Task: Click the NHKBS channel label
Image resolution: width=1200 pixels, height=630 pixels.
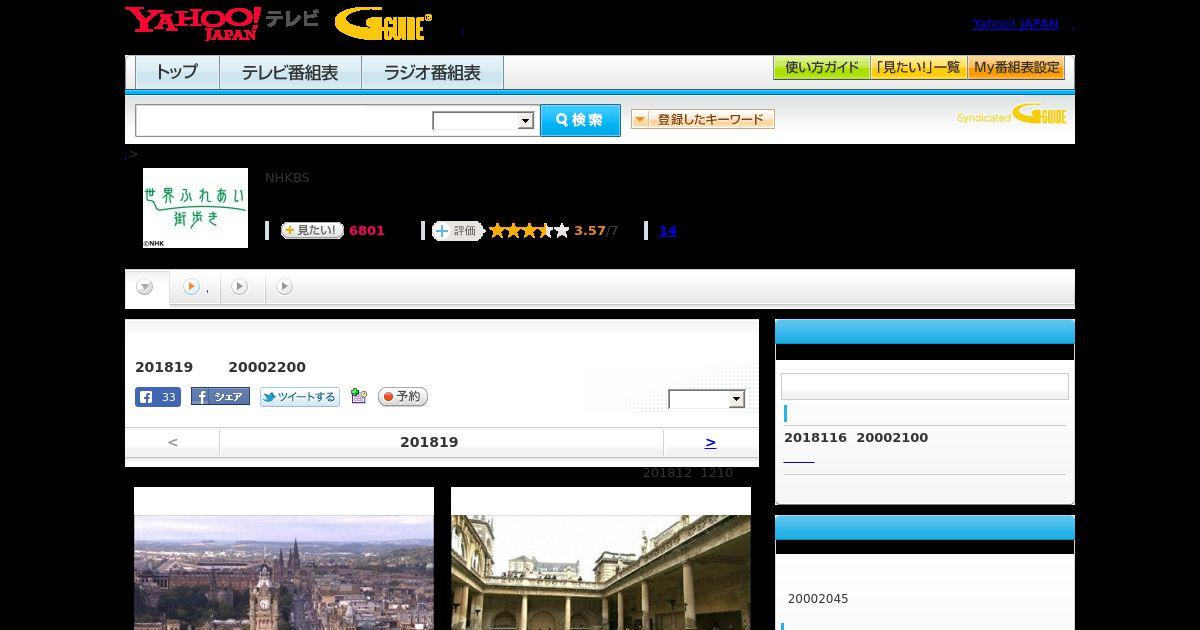Action: (x=287, y=178)
